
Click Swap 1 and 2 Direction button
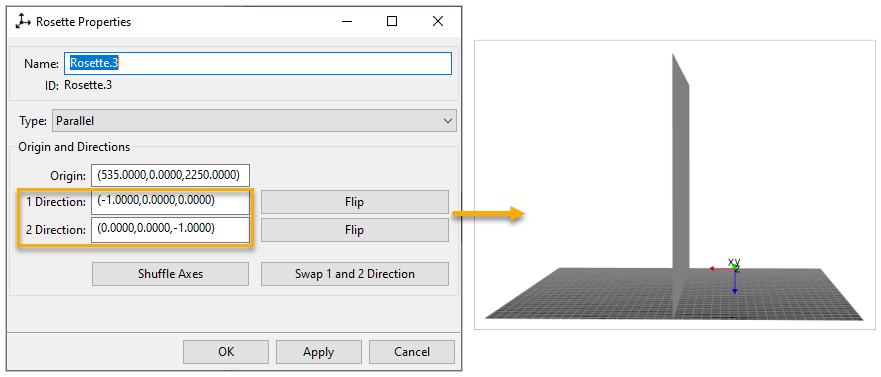click(x=355, y=274)
